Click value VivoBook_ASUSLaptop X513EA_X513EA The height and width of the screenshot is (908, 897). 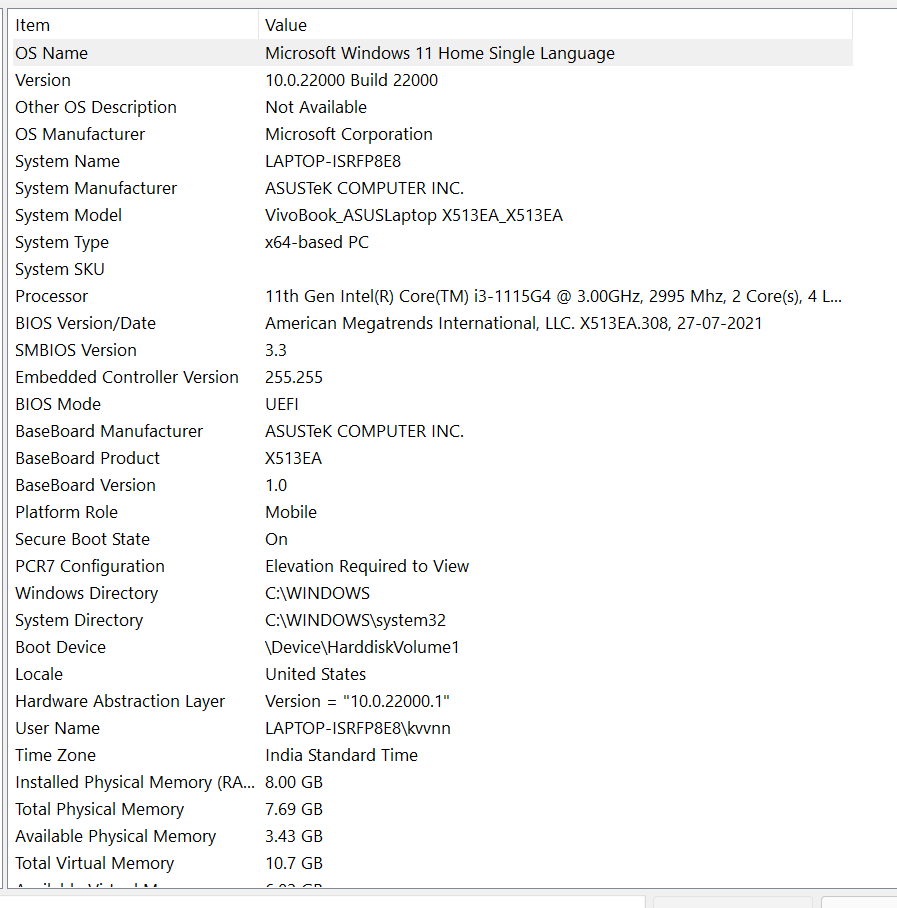tap(414, 215)
